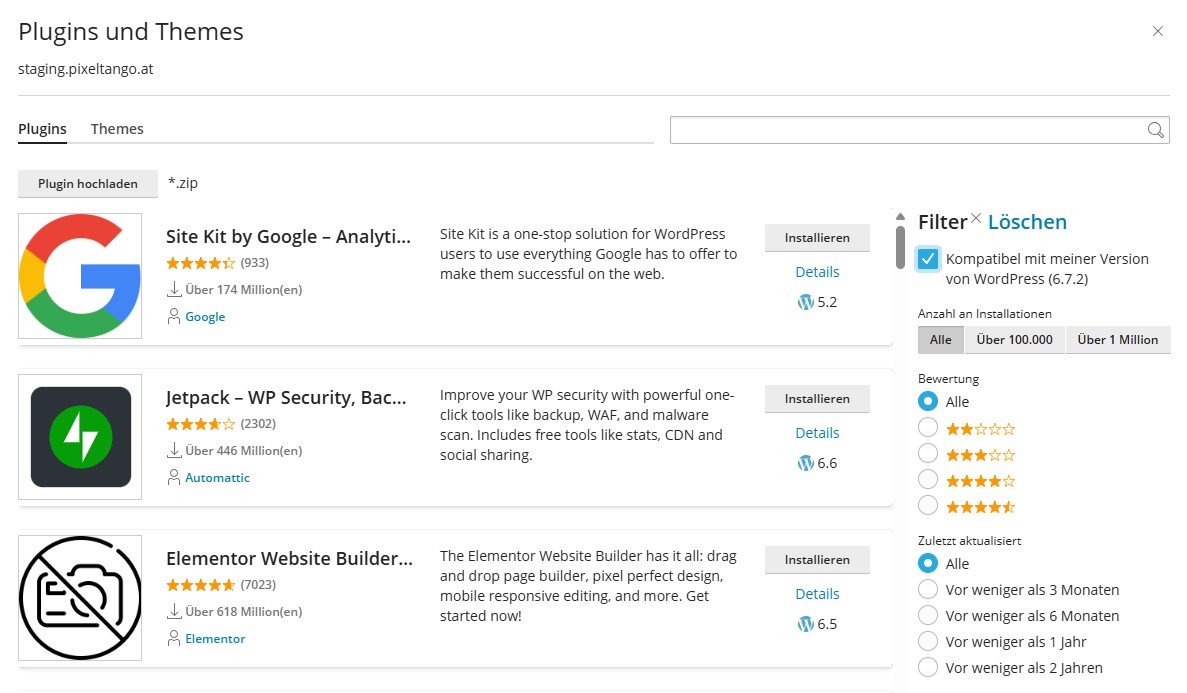Click the WordPress icon next to 6.6
This screenshot has height=693, width=1187.
coord(805,463)
